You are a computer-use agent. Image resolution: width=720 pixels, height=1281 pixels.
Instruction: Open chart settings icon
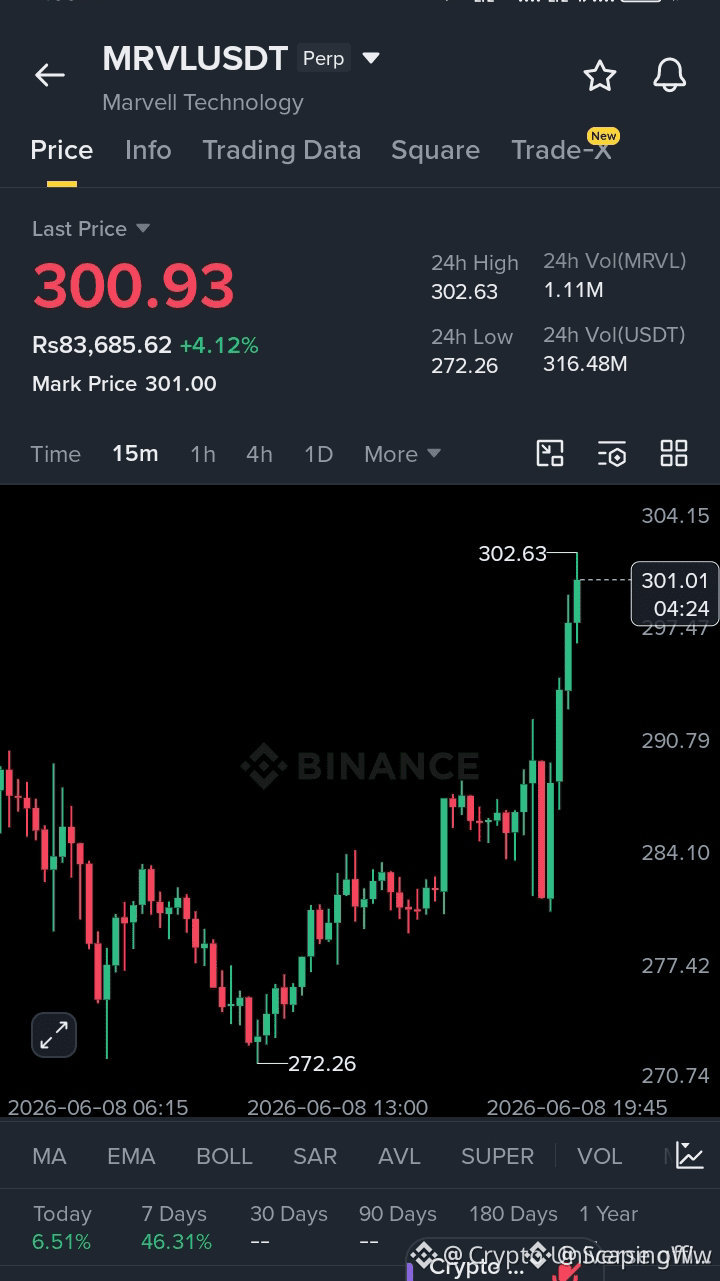click(612, 453)
